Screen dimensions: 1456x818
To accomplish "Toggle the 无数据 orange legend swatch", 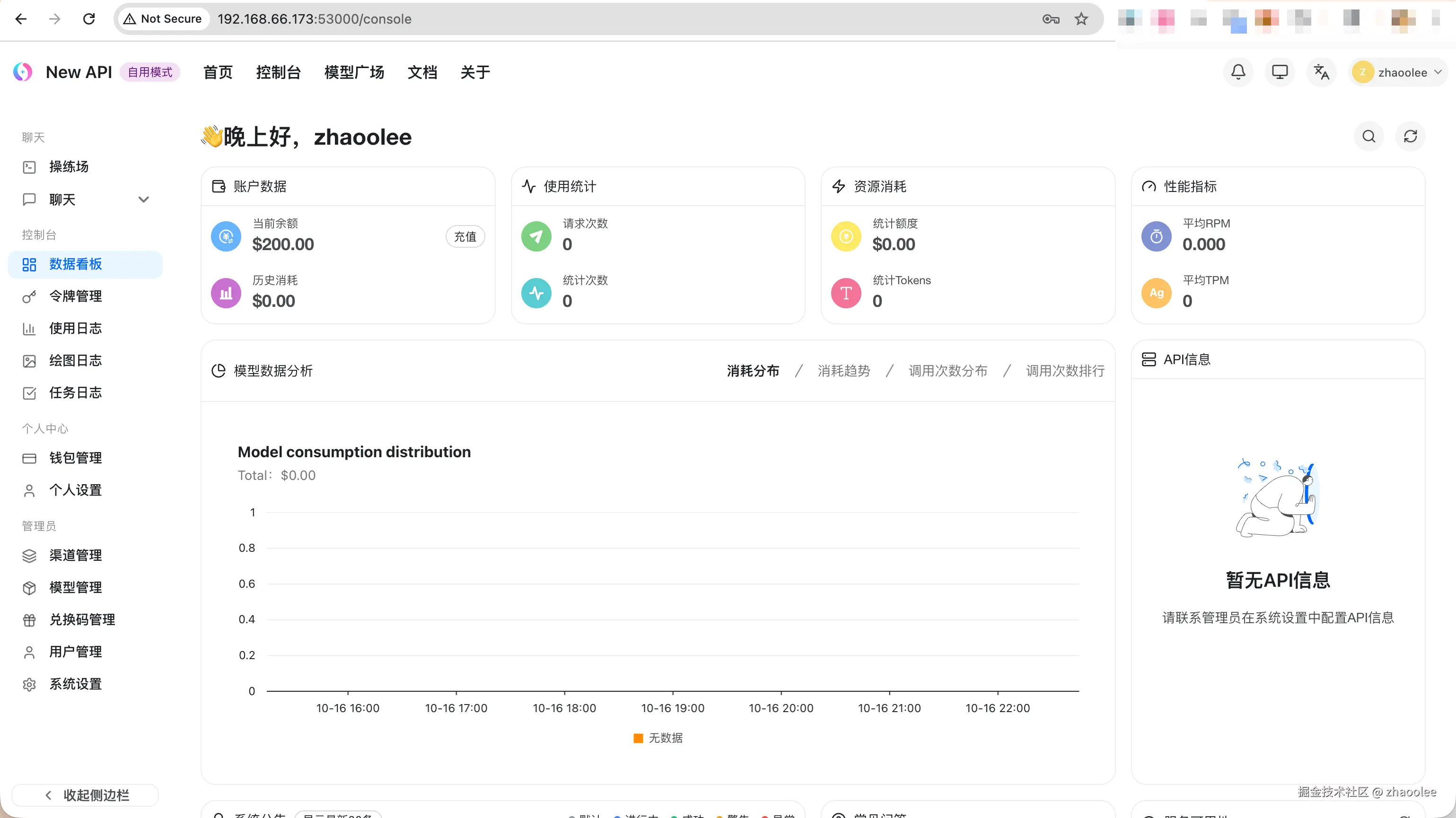I will [x=638, y=738].
